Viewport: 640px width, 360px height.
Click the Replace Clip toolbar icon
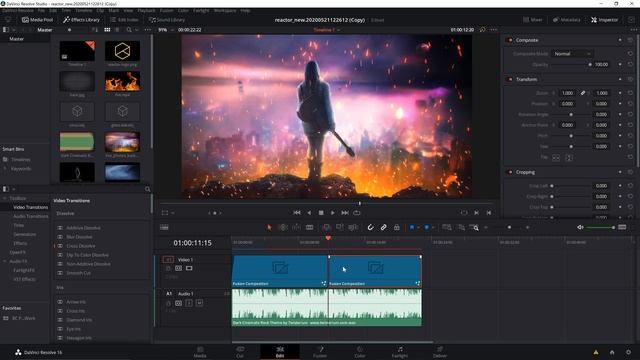click(353, 227)
